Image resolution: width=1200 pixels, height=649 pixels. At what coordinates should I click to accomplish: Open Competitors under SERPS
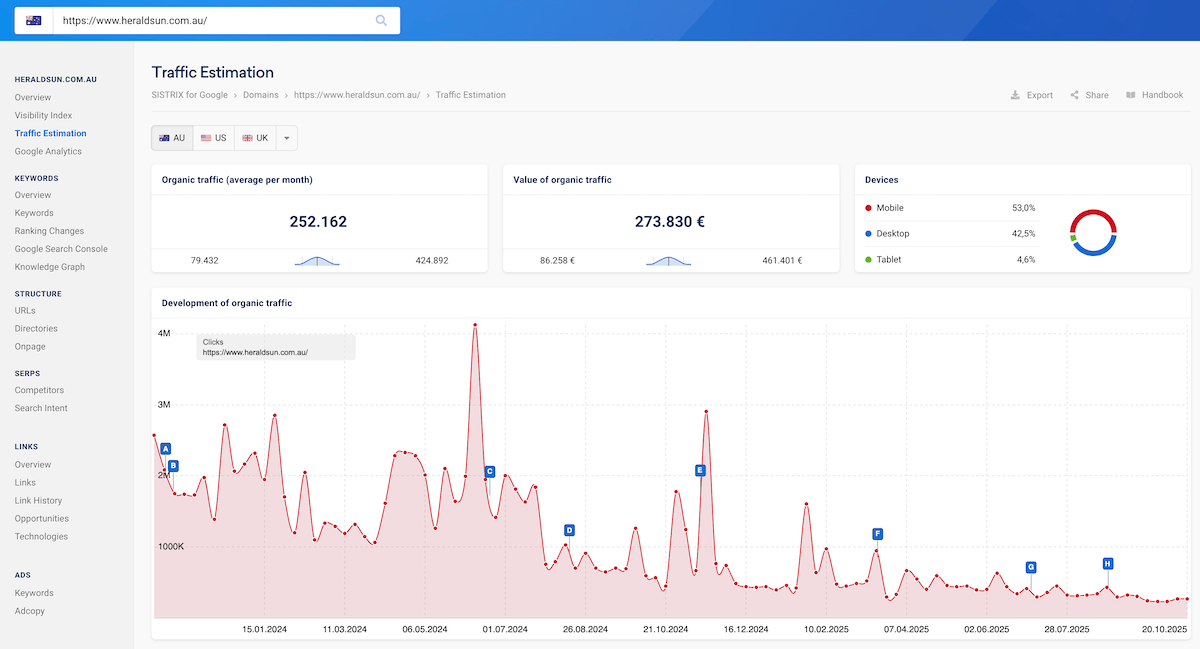click(x=39, y=390)
